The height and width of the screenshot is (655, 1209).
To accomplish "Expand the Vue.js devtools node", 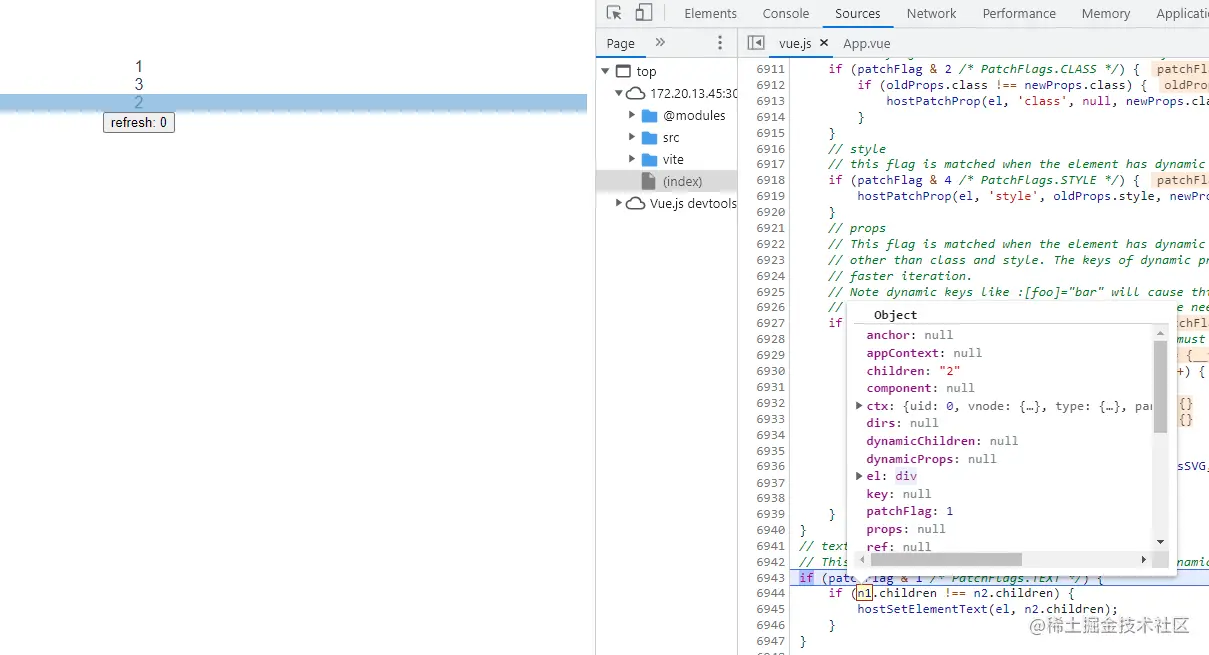I will pos(619,203).
